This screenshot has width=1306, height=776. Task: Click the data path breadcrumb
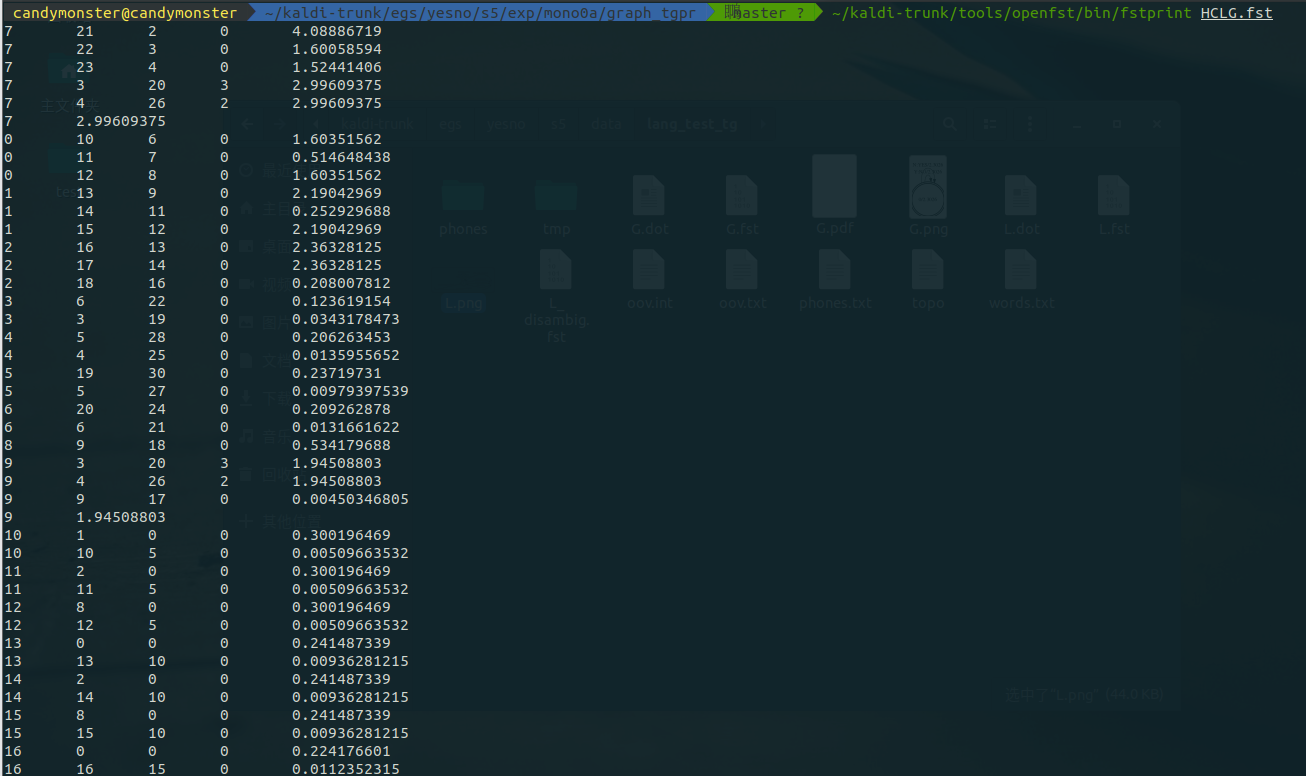pyautogui.click(x=606, y=124)
